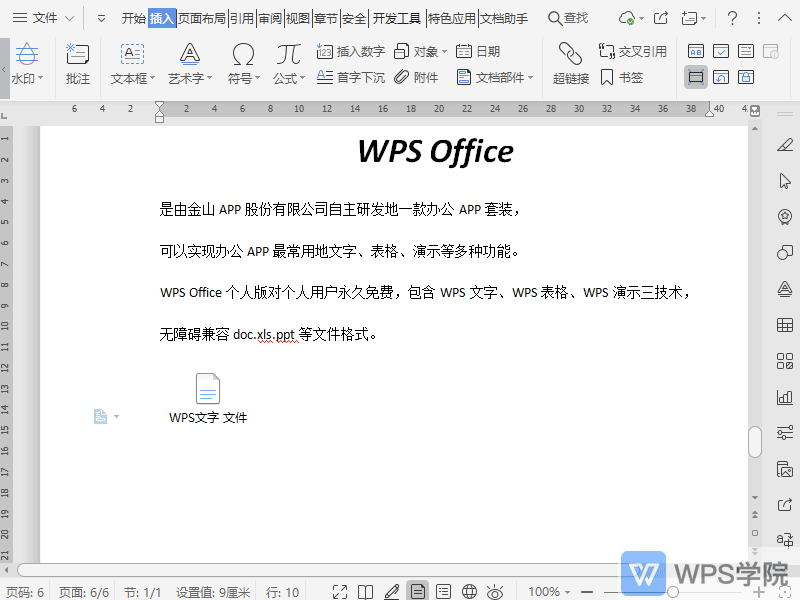Screen dimensions: 800x600
Task: Open the zoom percentage dropdown
Action: [548, 590]
